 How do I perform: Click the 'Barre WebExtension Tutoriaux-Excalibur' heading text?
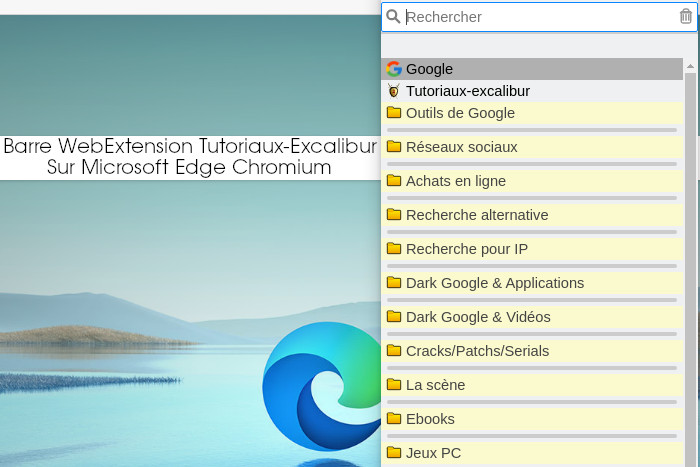(x=190, y=146)
